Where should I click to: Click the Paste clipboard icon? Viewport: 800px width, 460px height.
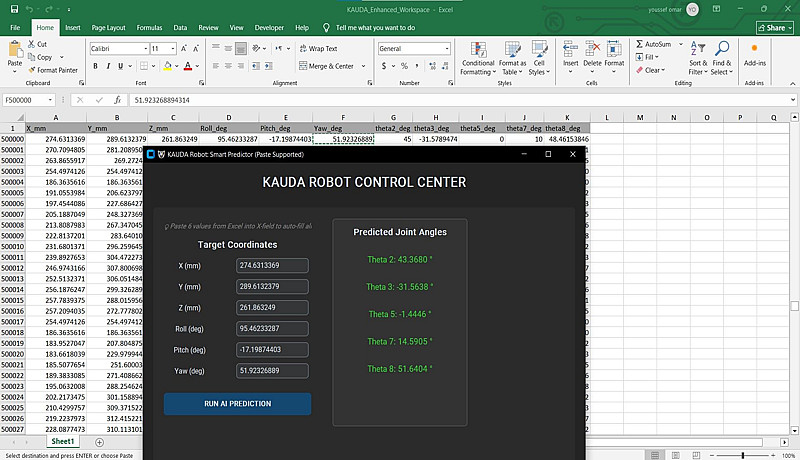point(15,50)
